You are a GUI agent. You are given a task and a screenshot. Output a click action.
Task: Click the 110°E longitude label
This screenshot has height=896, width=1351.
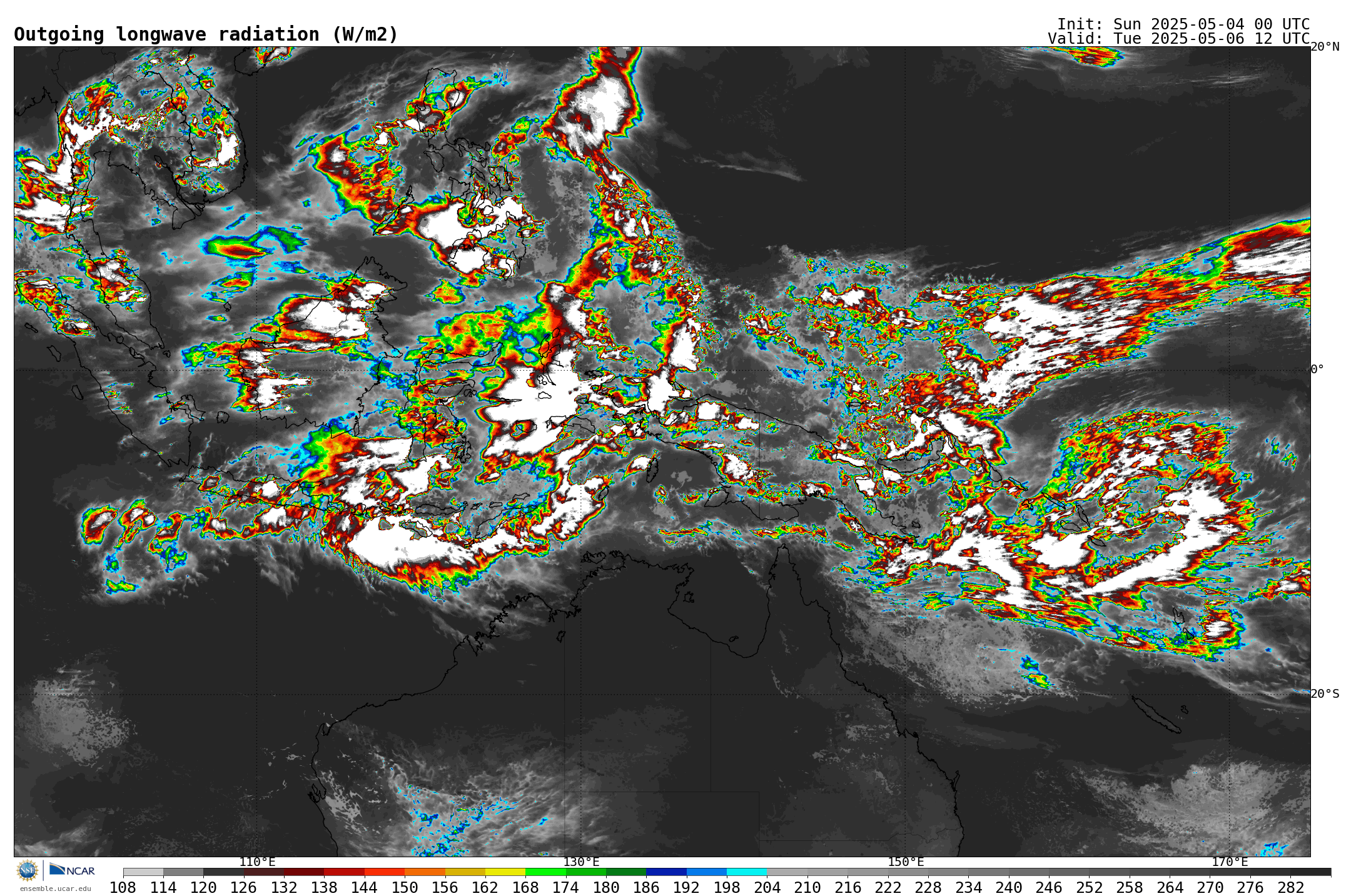[x=257, y=862]
